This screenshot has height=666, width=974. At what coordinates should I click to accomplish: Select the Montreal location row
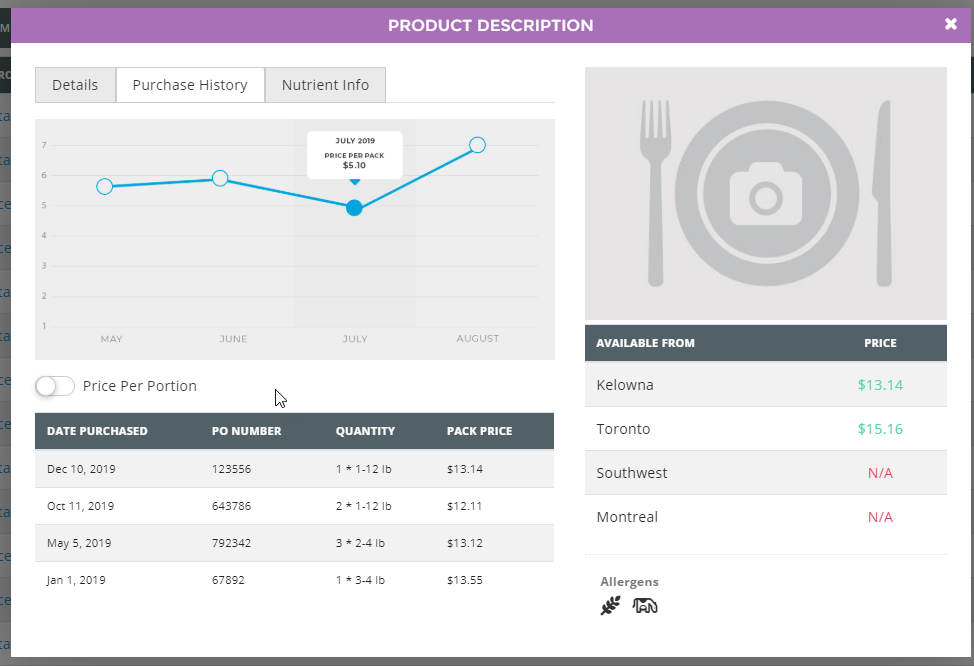click(766, 517)
